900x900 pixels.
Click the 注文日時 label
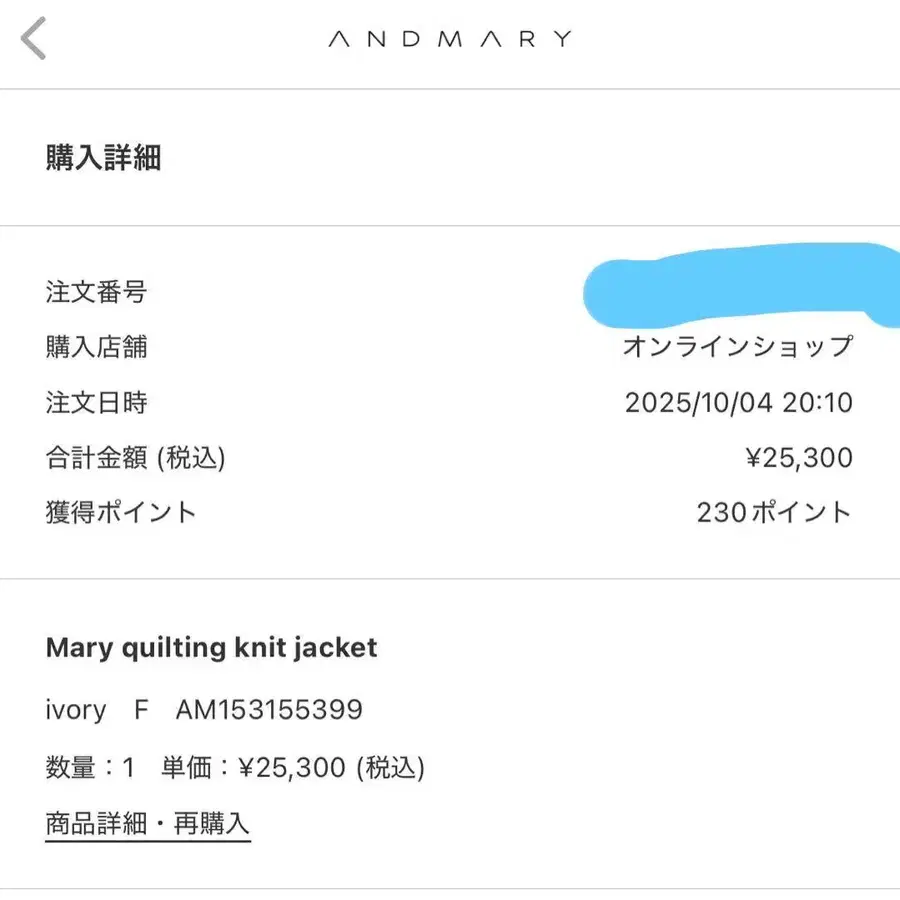(x=96, y=403)
